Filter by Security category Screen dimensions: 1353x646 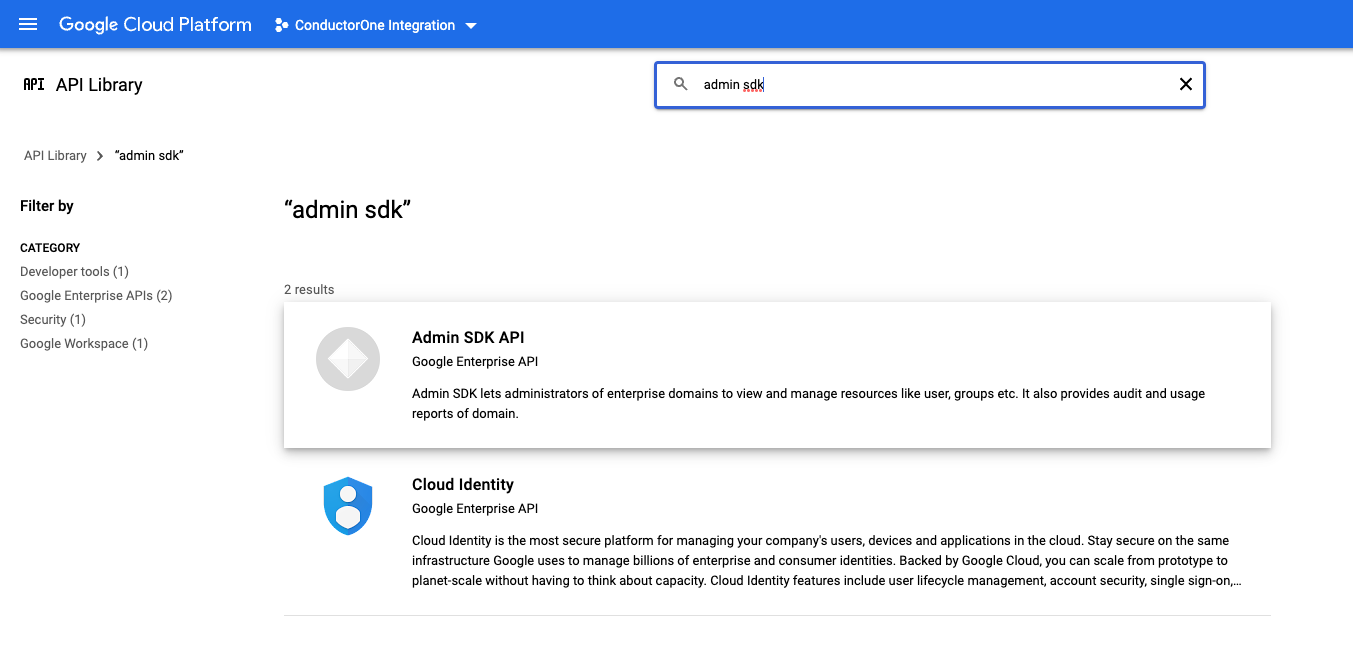coord(53,320)
